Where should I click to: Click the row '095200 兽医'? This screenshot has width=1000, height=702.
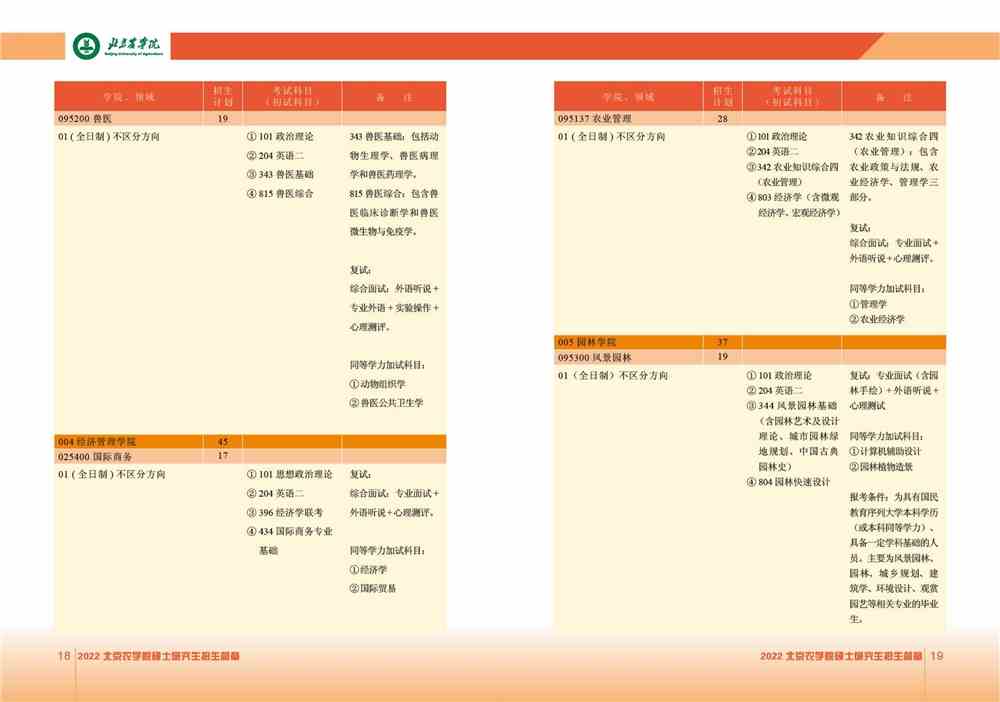point(250,119)
